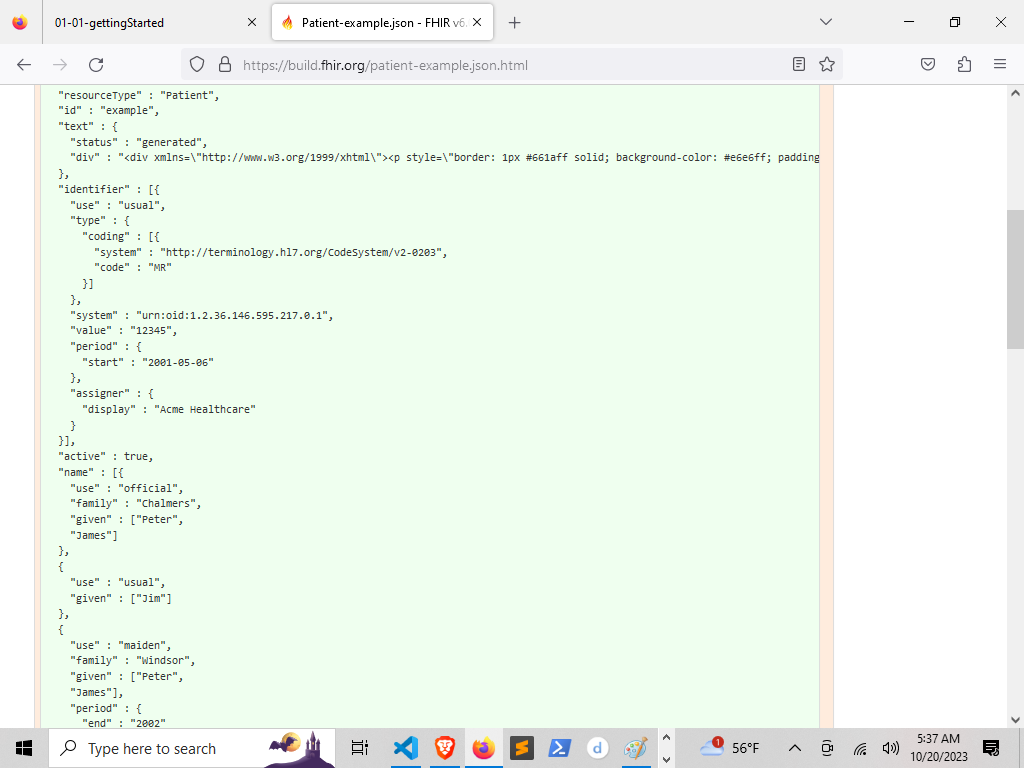Reload the current page
Screen dimensions: 1024x768
[x=96, y=65]
